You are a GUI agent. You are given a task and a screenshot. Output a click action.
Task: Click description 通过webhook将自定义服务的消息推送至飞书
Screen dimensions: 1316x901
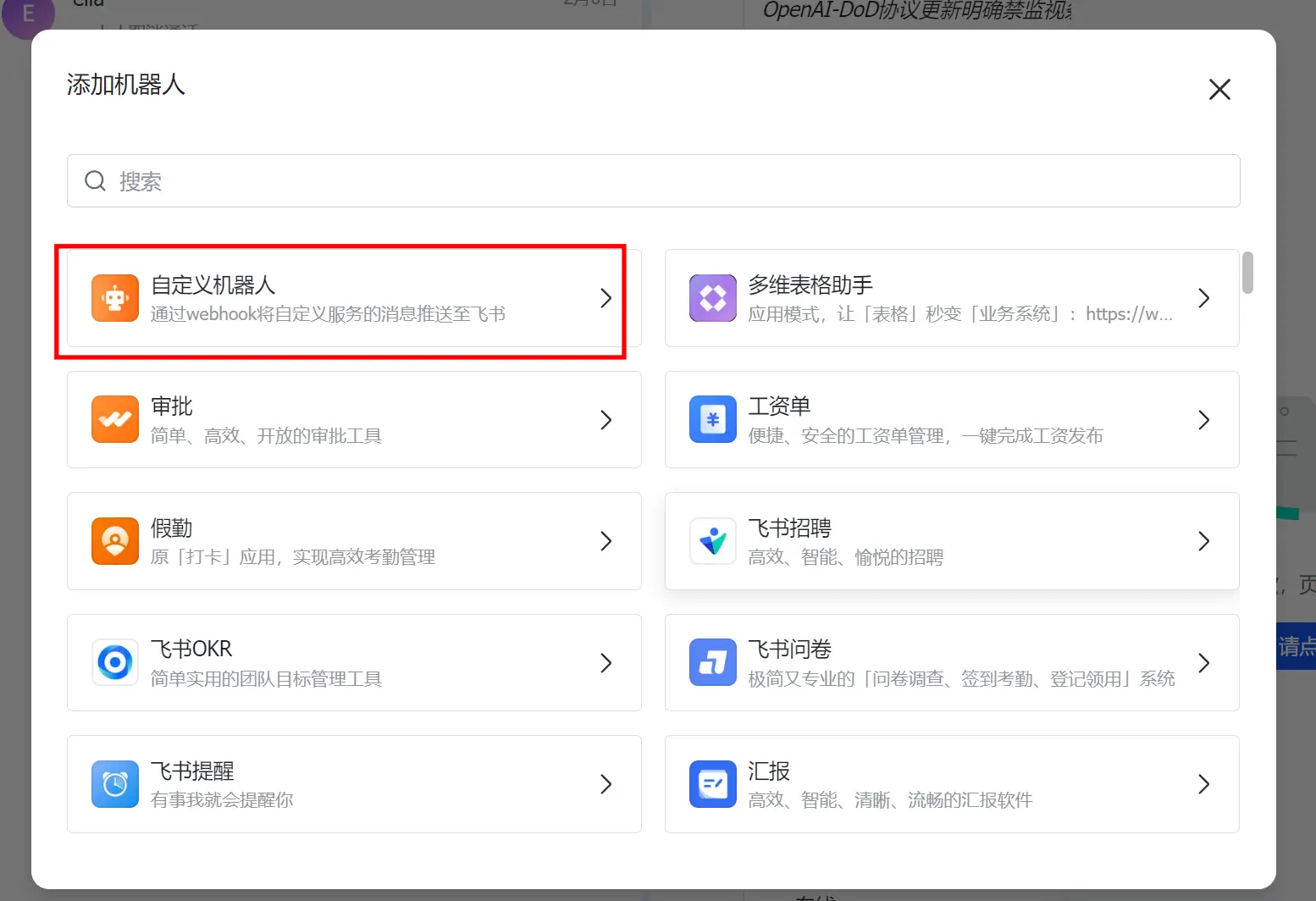tap(328, 314)
